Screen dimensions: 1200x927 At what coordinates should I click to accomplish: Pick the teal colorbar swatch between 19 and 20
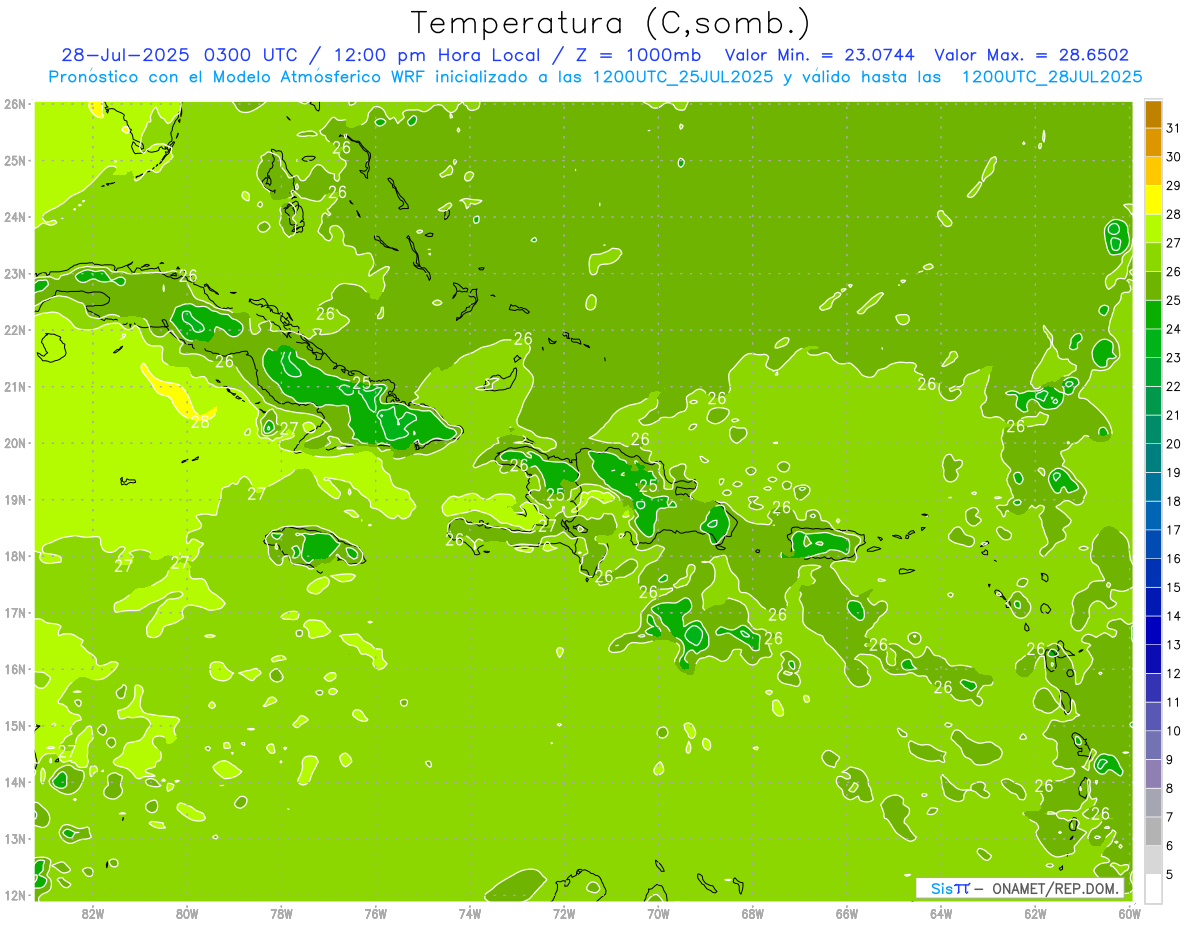click(x=1153, y=458)
